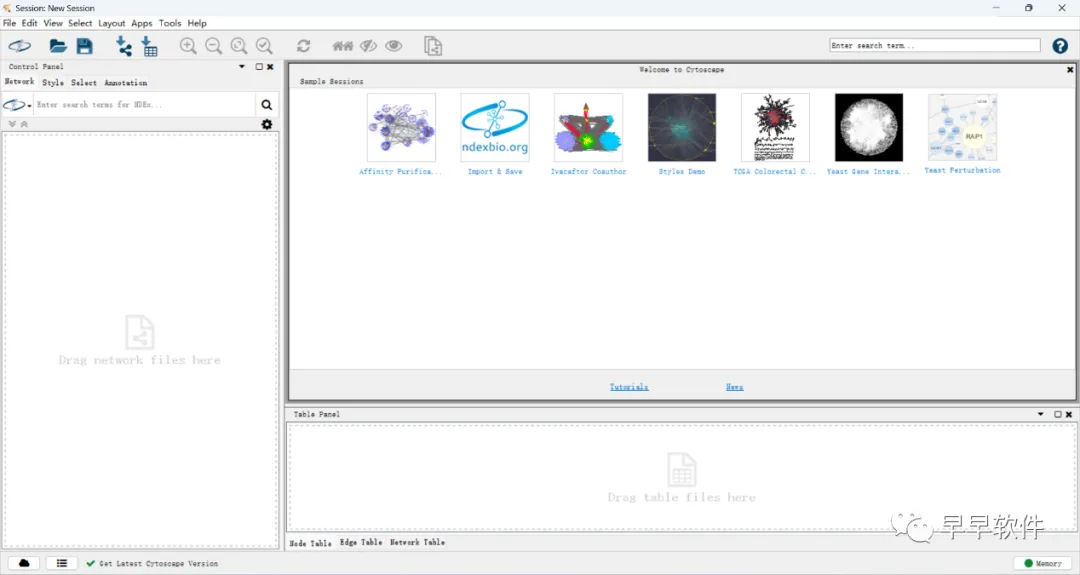
Task: Switch to Select tab in Control Panel
Action: tap(84, 83)
